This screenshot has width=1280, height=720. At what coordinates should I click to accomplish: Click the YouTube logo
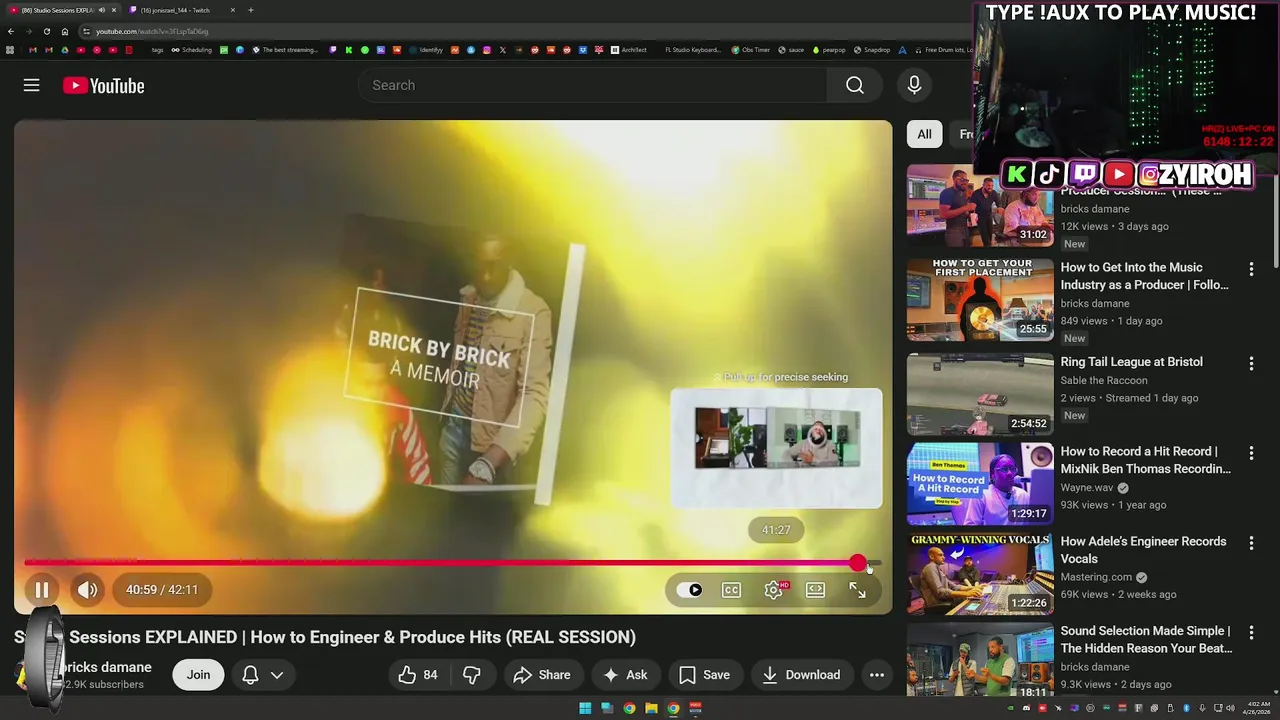104,86
